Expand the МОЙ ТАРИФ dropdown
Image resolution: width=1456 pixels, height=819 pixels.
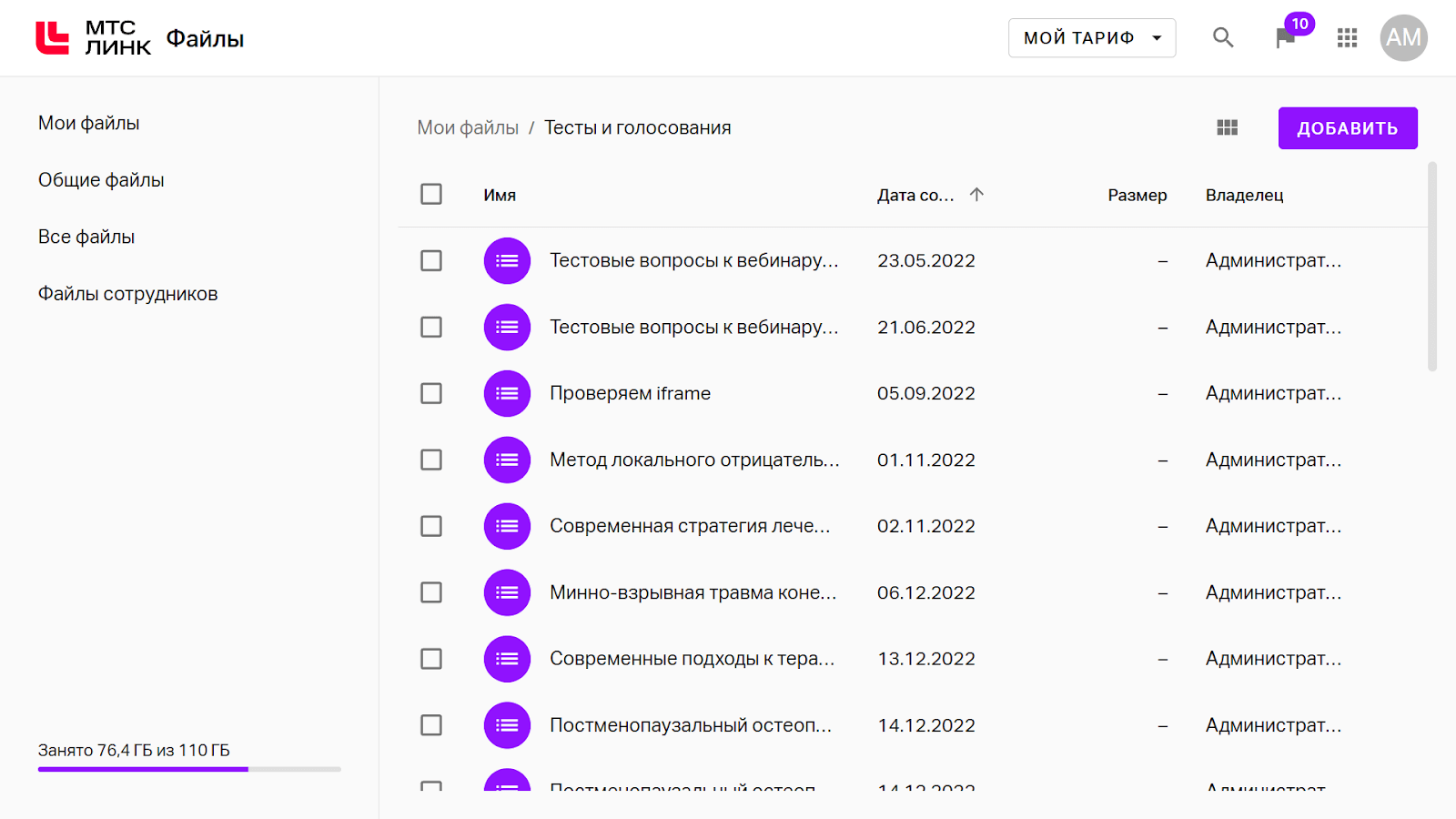tap(1091, 37)
